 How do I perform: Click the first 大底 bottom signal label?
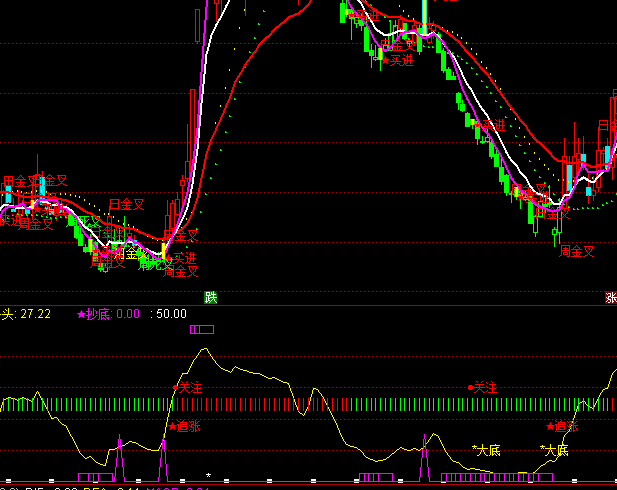(486, 451)
